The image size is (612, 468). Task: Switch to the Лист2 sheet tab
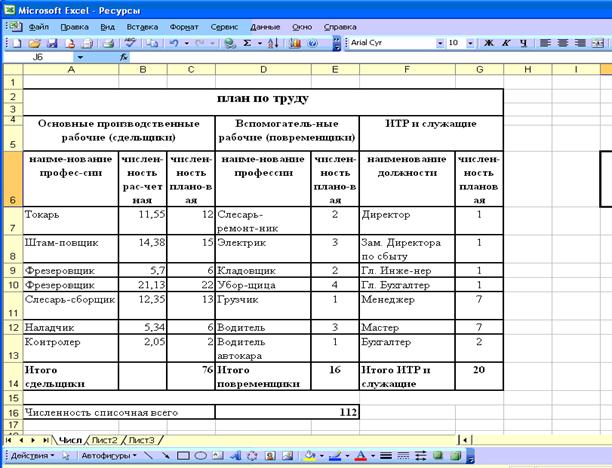click(104, 440)
